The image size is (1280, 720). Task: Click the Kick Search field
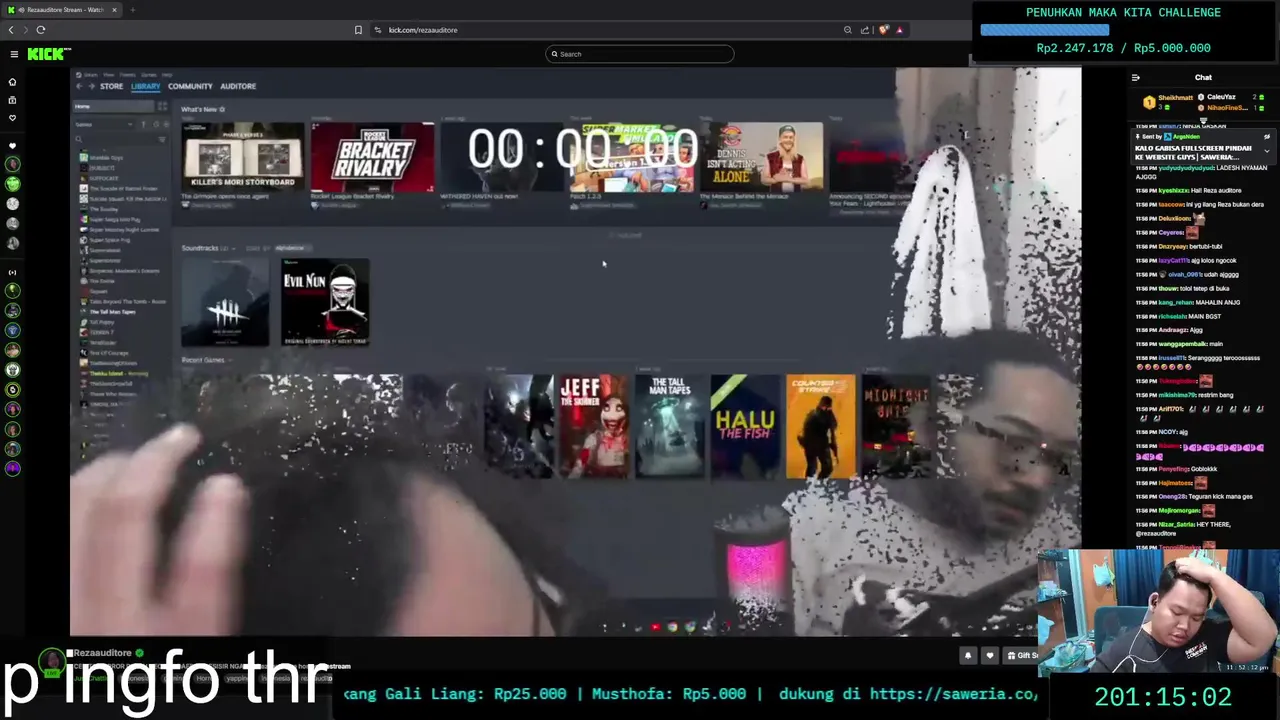pyautogui.click(x=640, y=54)
